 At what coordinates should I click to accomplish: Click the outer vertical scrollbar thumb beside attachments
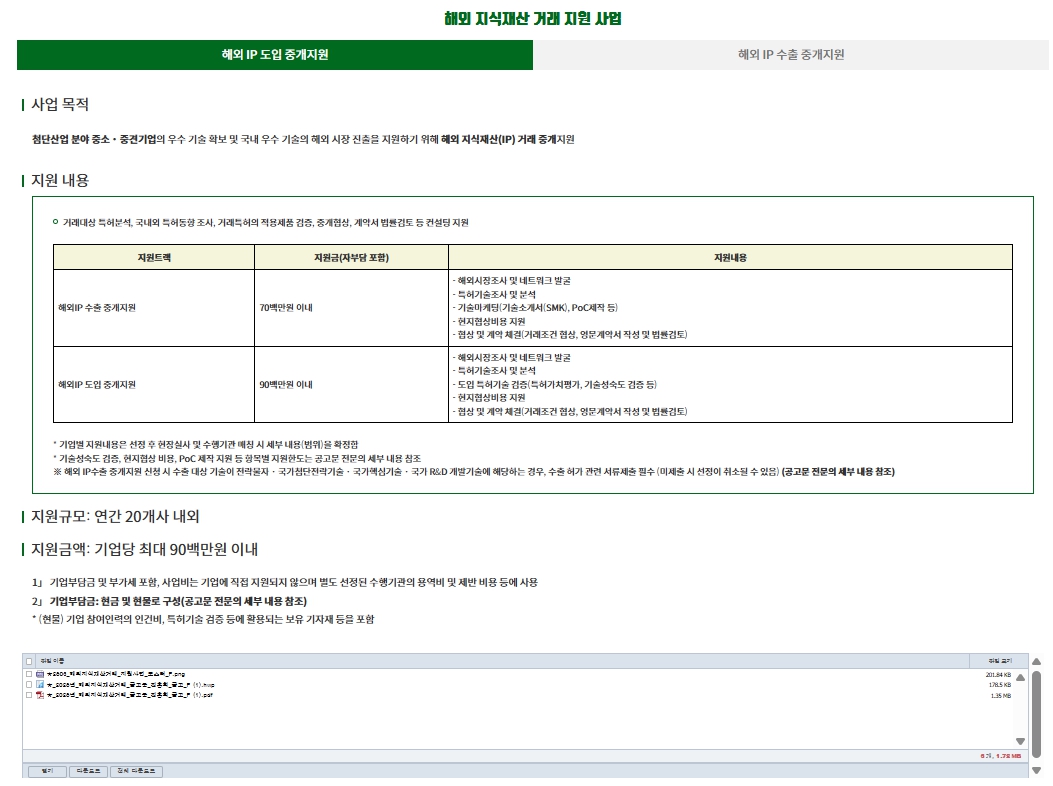point(1037,715)
